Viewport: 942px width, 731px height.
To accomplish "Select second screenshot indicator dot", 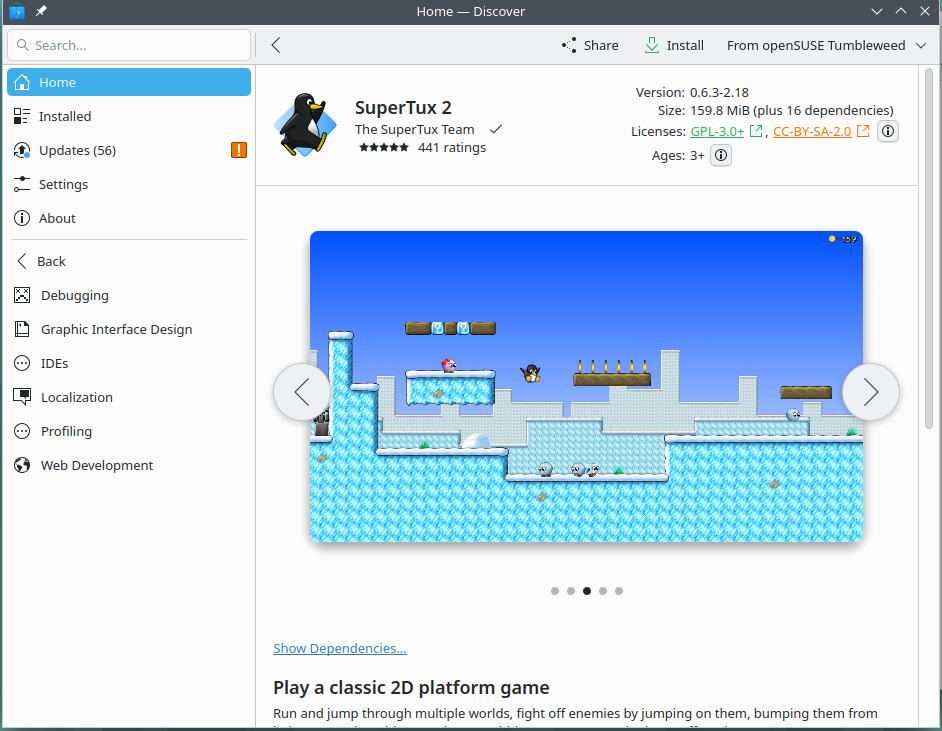I will [571, 591].
